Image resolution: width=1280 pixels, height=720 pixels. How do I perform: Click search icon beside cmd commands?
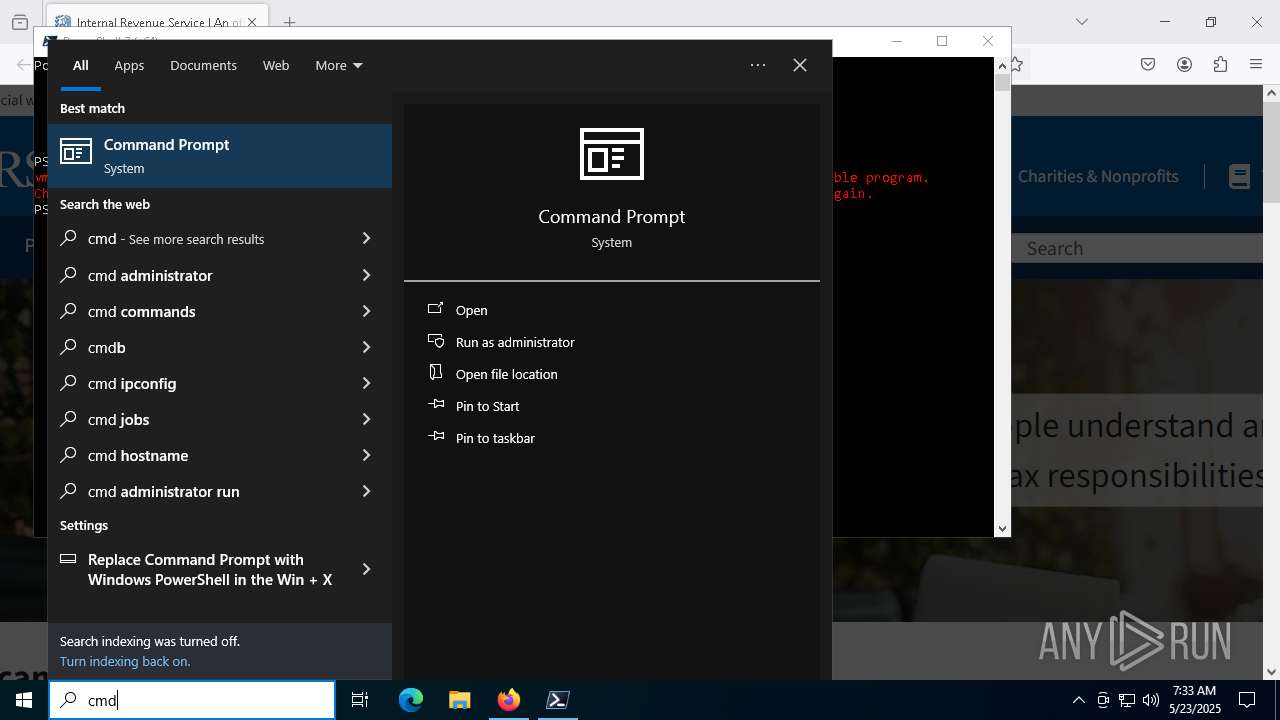(x=69, y=311)
